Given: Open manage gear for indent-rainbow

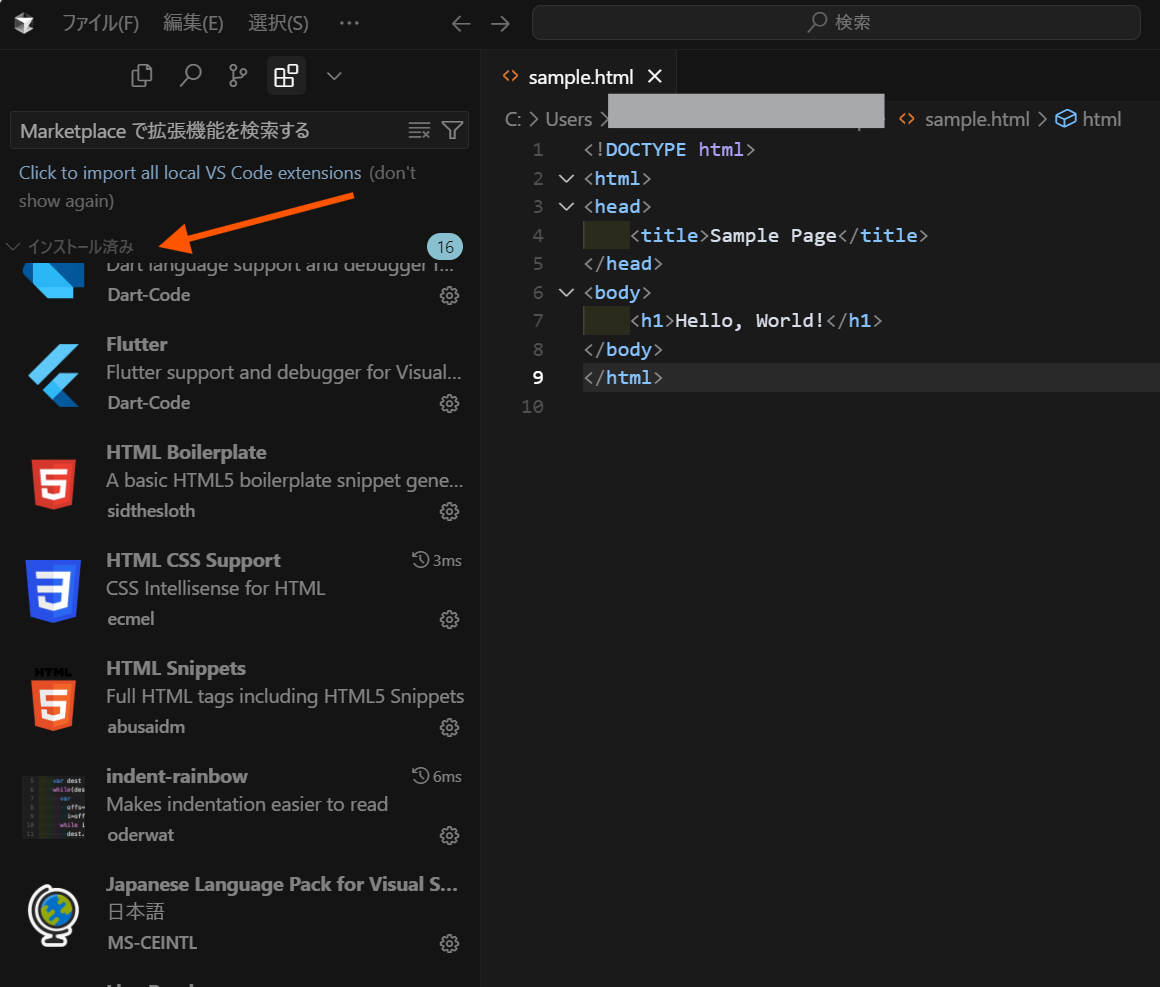Looking at the screenshot, I should 449,835.
